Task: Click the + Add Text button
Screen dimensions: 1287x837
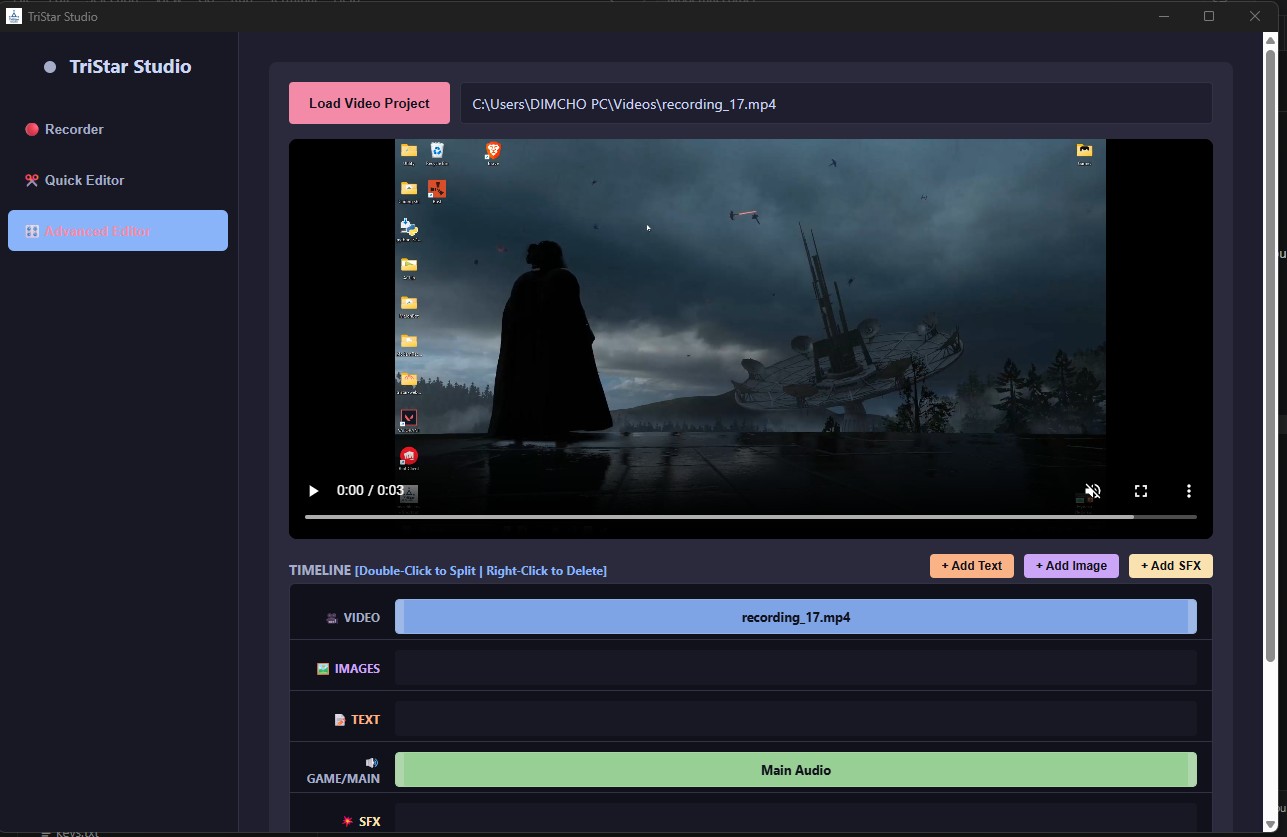Action: tap(972, 566)
